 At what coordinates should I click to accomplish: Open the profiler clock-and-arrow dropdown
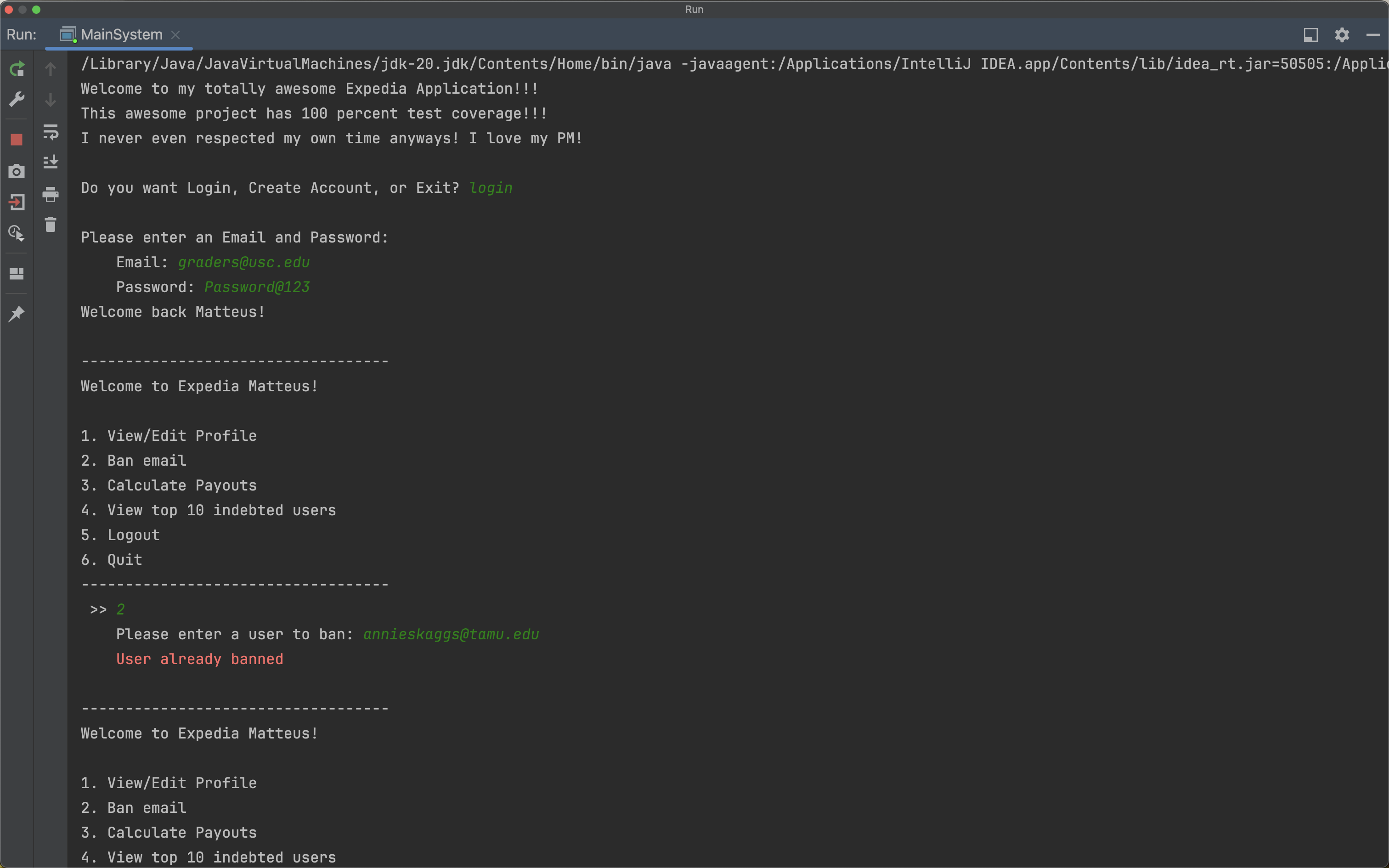coord(17,233)
